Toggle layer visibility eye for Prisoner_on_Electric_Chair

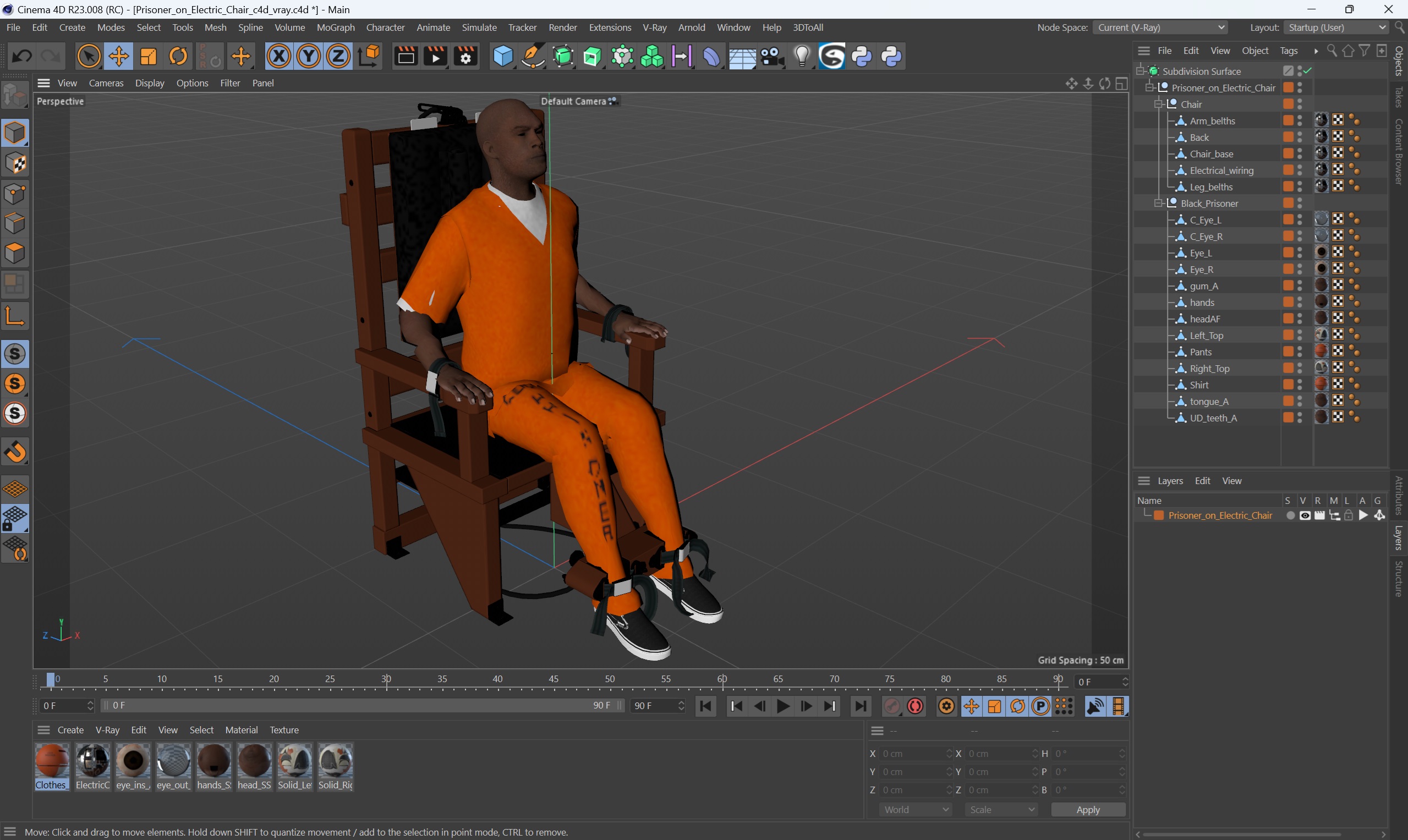(1305, 515)
